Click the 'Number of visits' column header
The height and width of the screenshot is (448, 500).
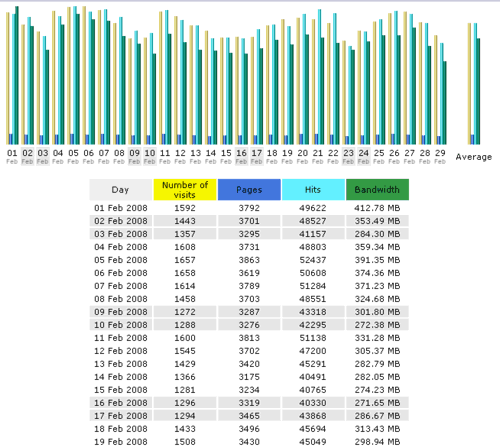(185, 190)
